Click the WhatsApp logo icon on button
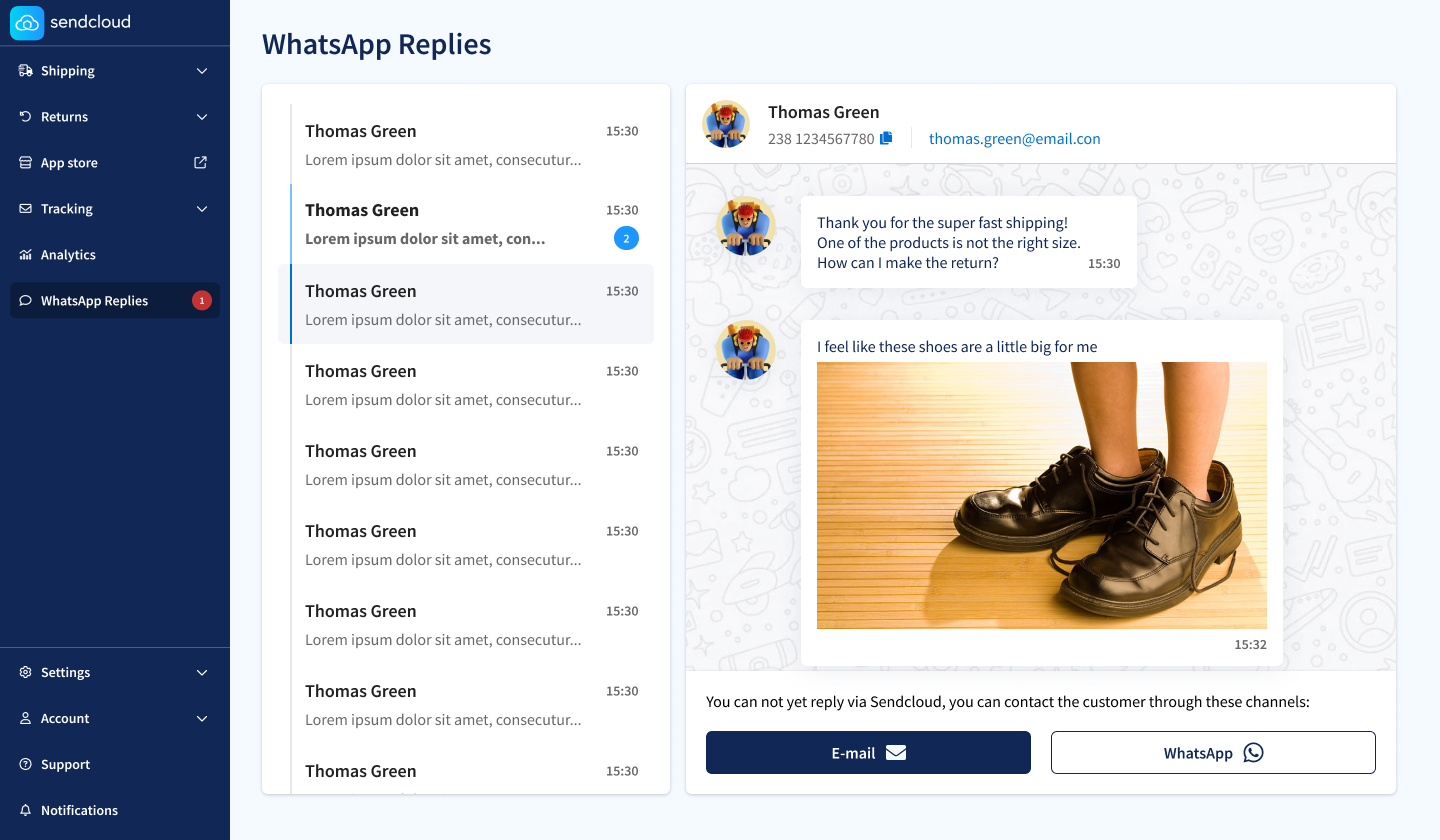Image resolution: width=1440 pixels, height=840 pixels. (x=1254, y=753)
